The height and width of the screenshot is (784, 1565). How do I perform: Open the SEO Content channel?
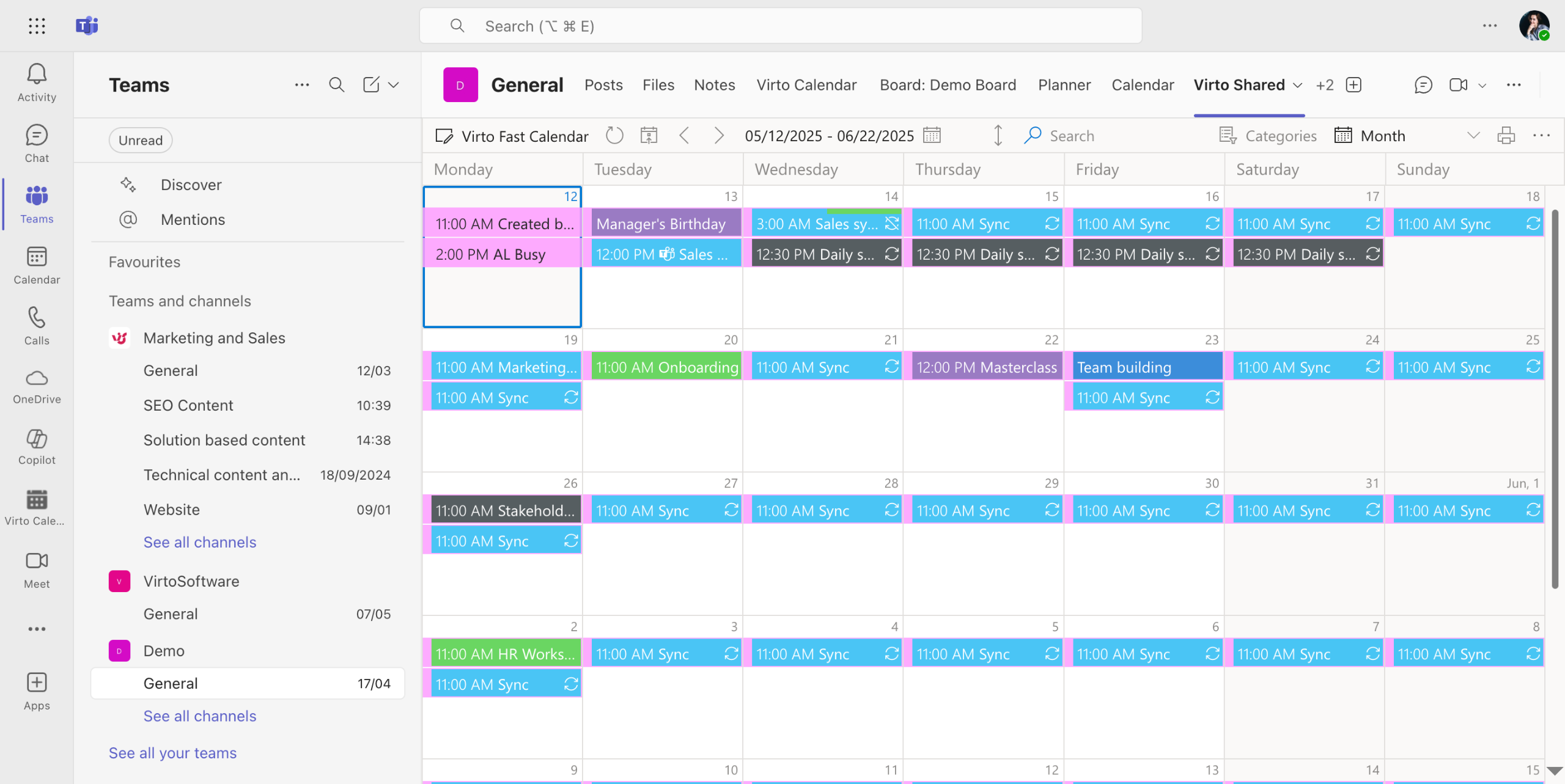point(188,405)
